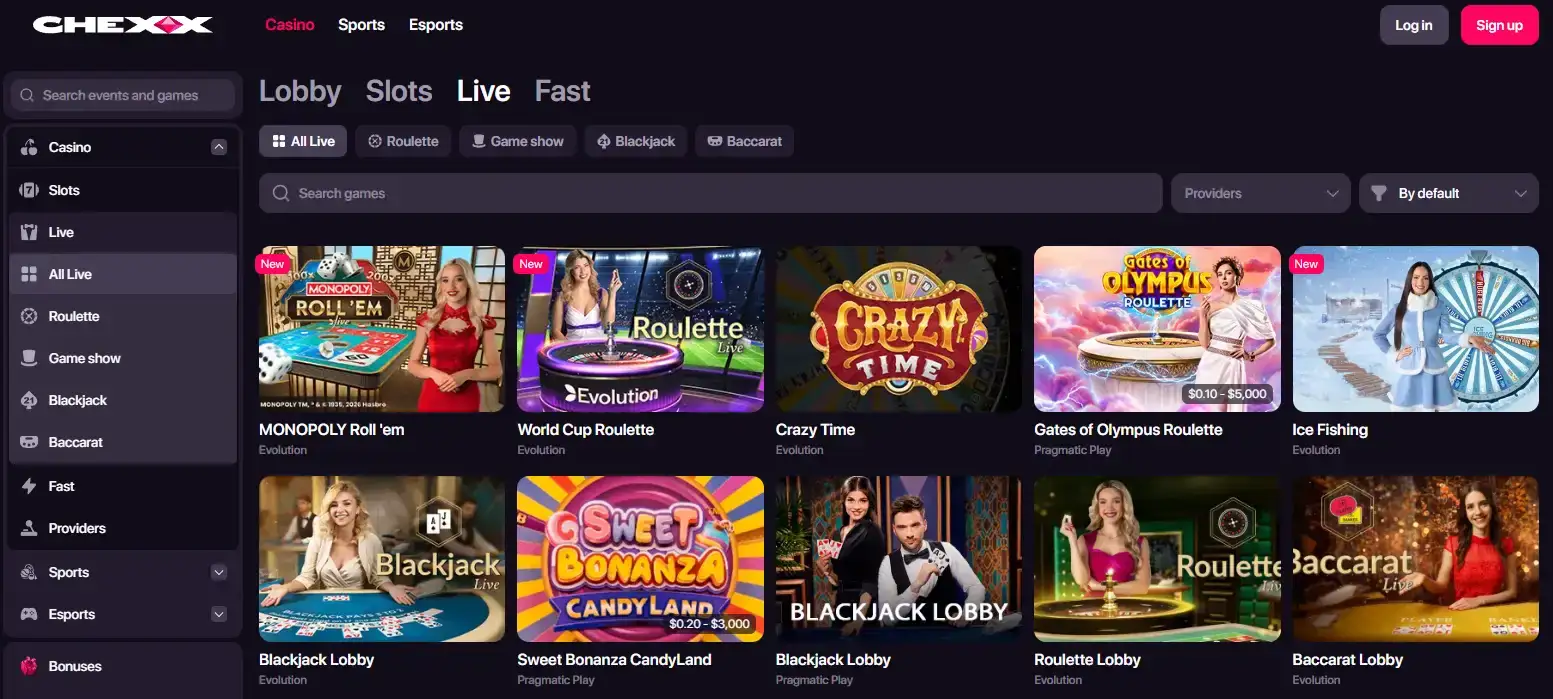Click the magnifier icon in Search games
The height and width of the screenshot is (699, 1553).
(281, 193)
